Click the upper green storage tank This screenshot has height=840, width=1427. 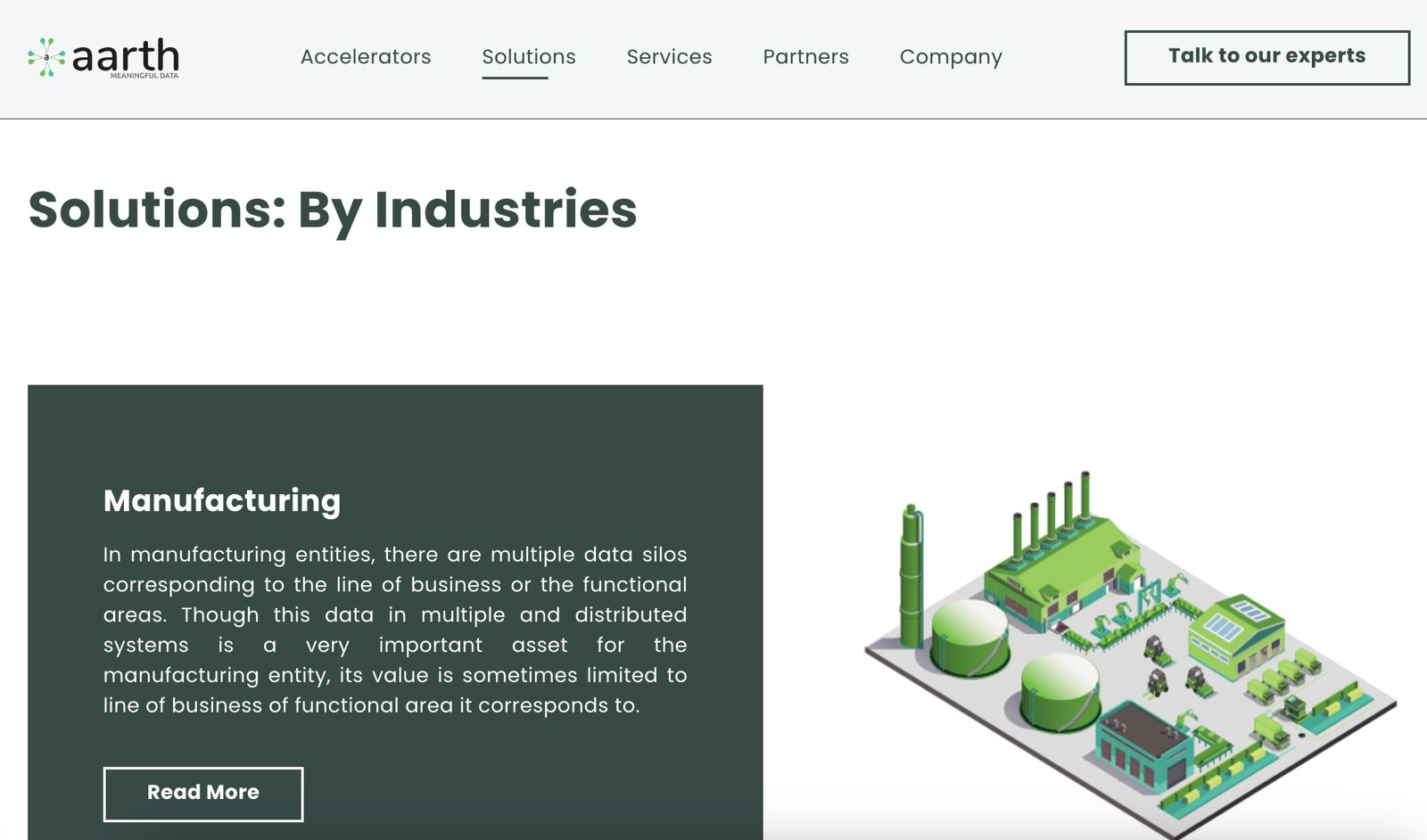coord(969,636)
